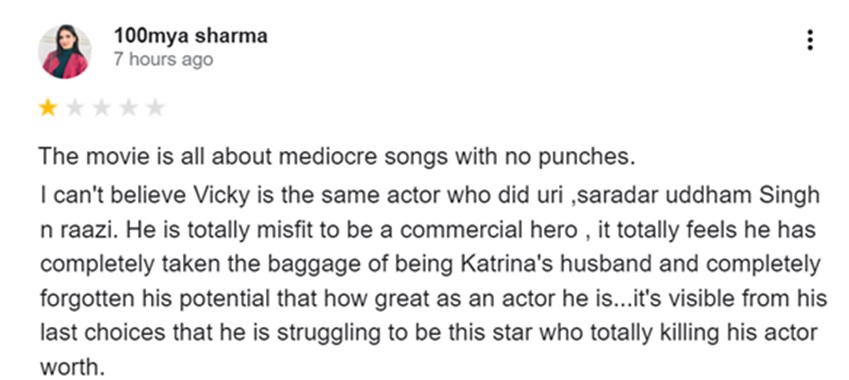Viewport: 849px width, 380px height.
Task: Click the line starting 'completely taken the baggage'
Action: (x=430, y=264)
